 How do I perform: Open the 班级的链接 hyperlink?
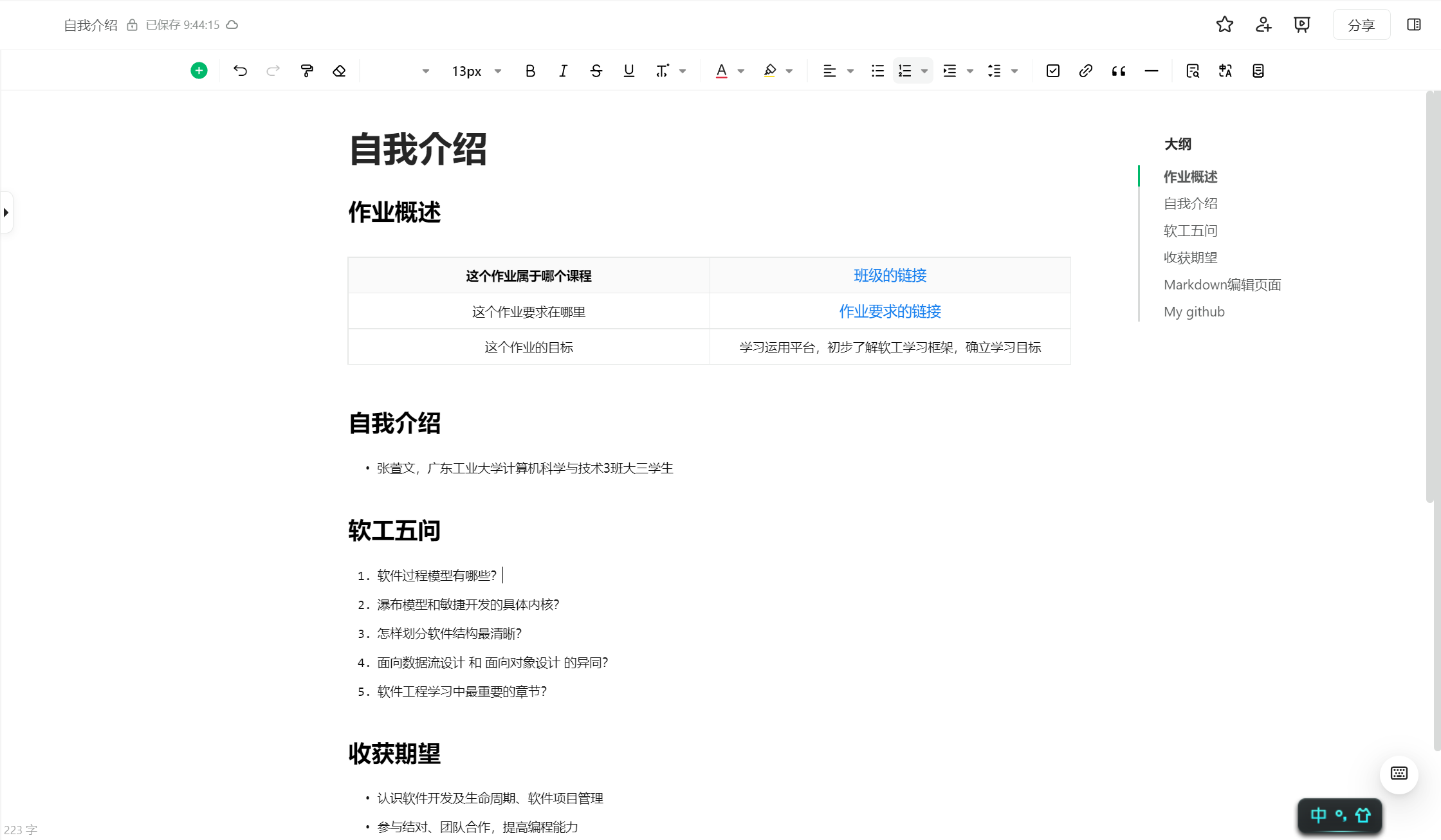pyautogui.click(x=890, y=275)
